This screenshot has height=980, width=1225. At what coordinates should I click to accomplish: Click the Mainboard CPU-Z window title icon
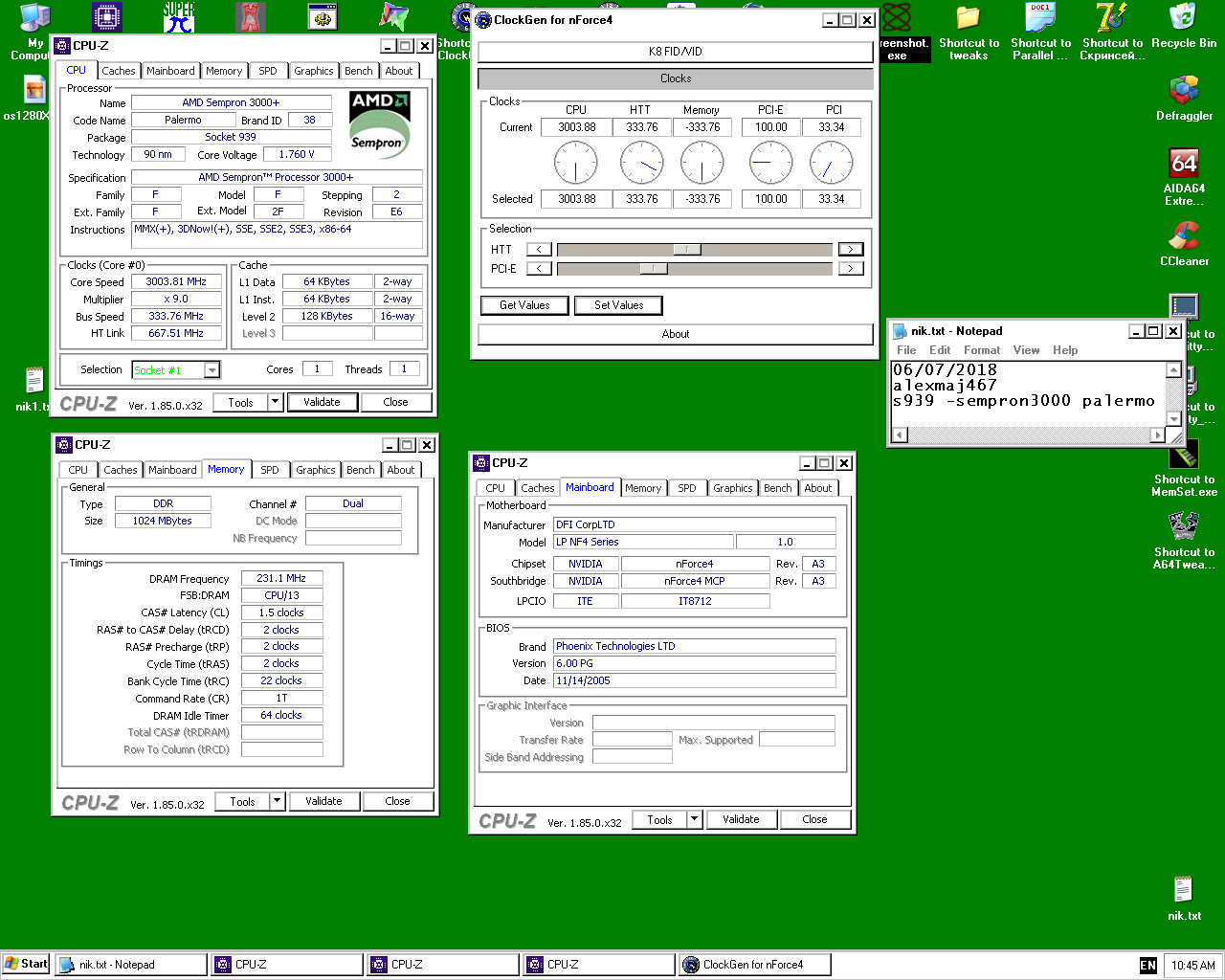tap(481, 463)
